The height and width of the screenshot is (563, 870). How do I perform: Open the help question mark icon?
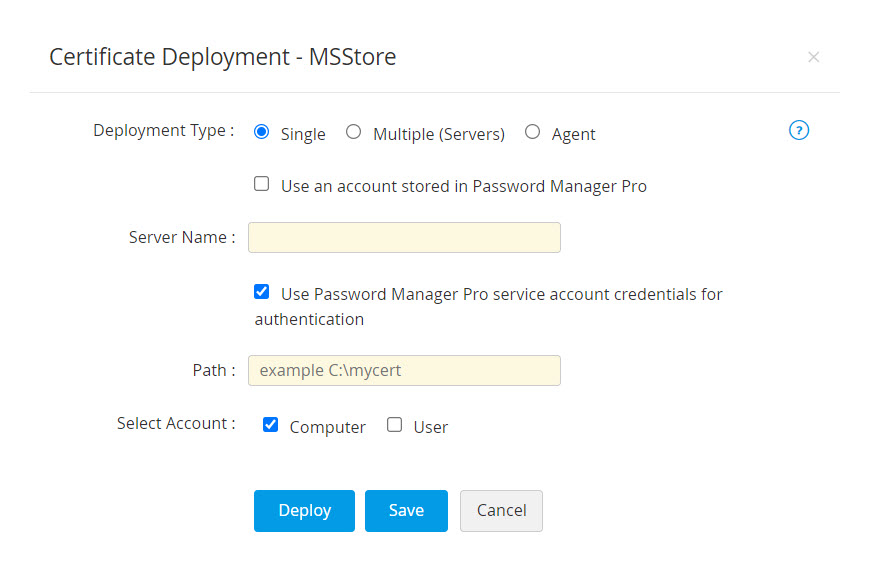click(799, 130)
